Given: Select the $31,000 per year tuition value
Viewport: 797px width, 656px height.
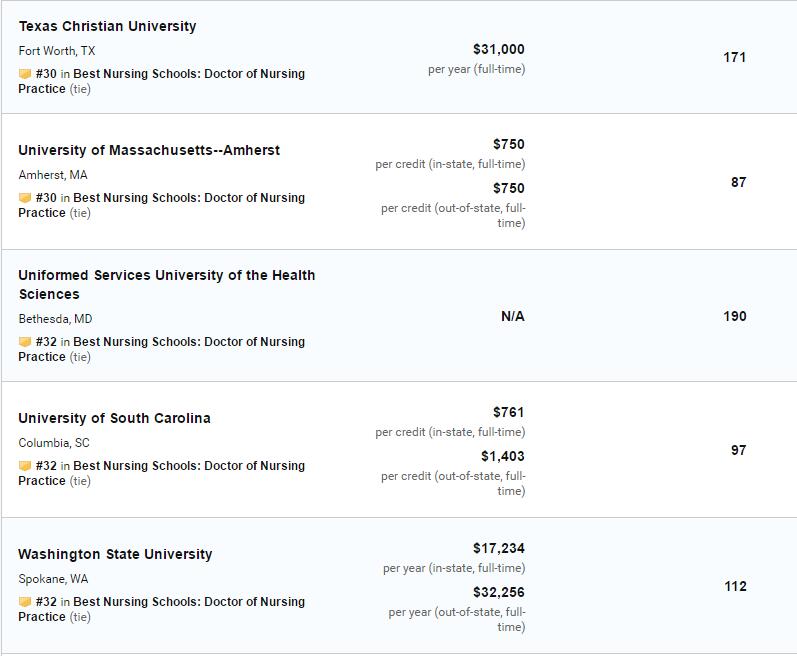Looking at the screenshot, I should click(499, 49).
